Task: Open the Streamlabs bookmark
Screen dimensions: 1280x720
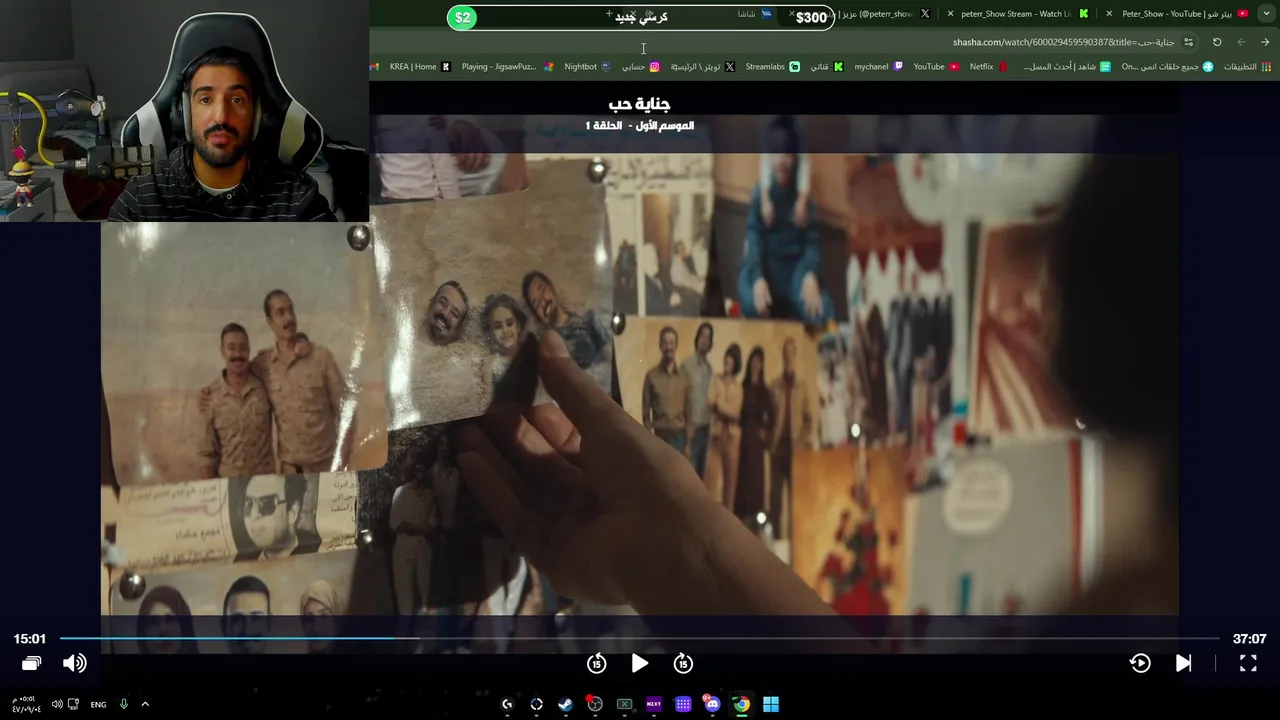Action: tap(772, 67)
